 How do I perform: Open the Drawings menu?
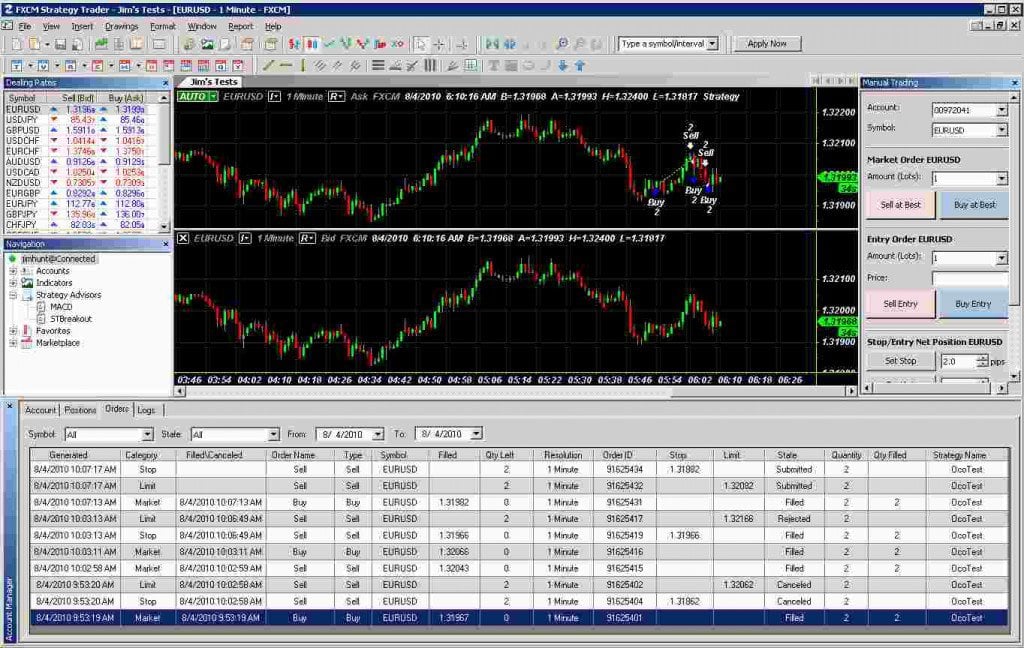[121, 27]
